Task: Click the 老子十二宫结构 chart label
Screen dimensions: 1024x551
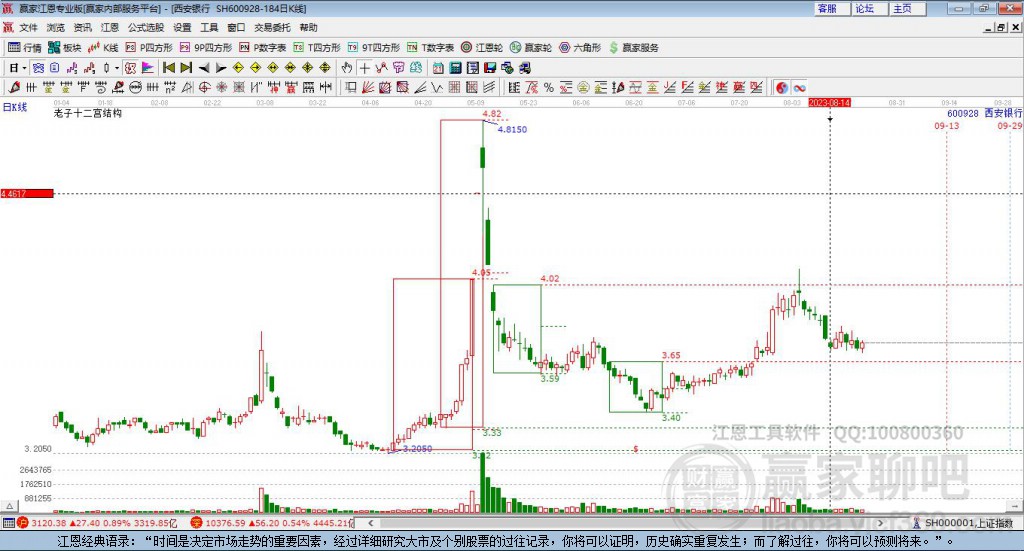Action: tap(88, 113)
